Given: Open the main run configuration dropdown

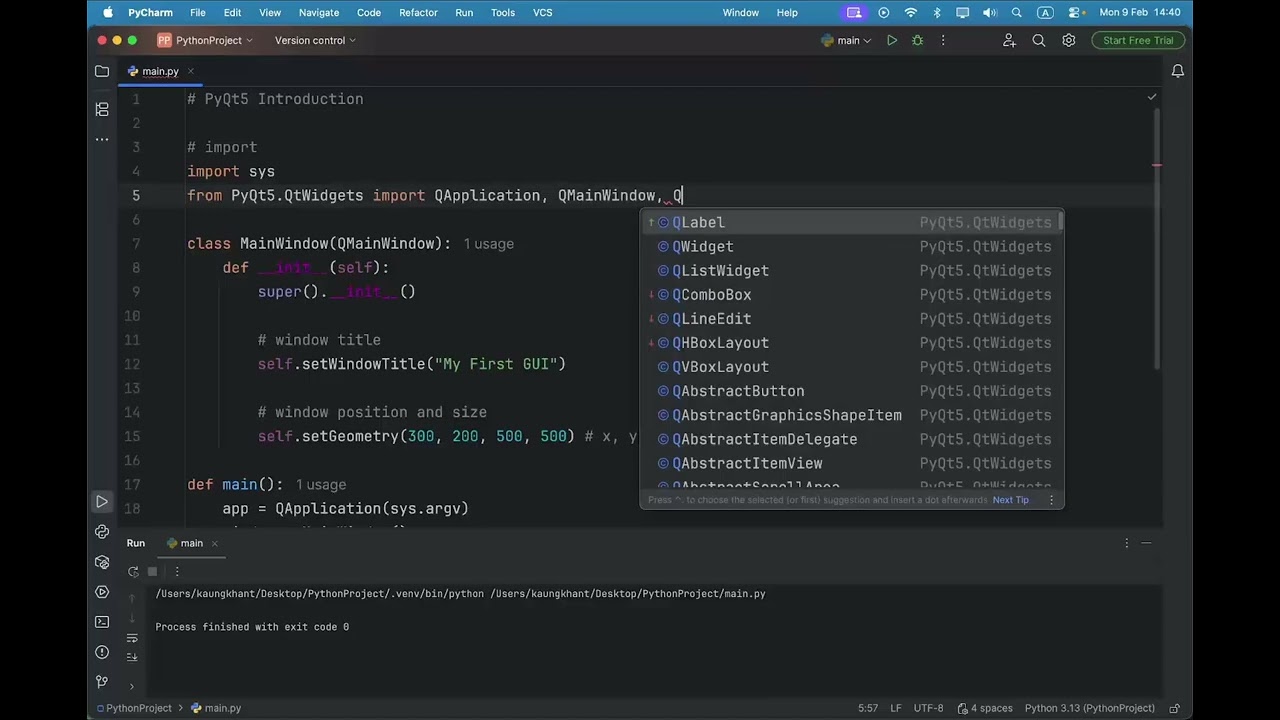Looking at the screenshot, I should coord(846,40).
